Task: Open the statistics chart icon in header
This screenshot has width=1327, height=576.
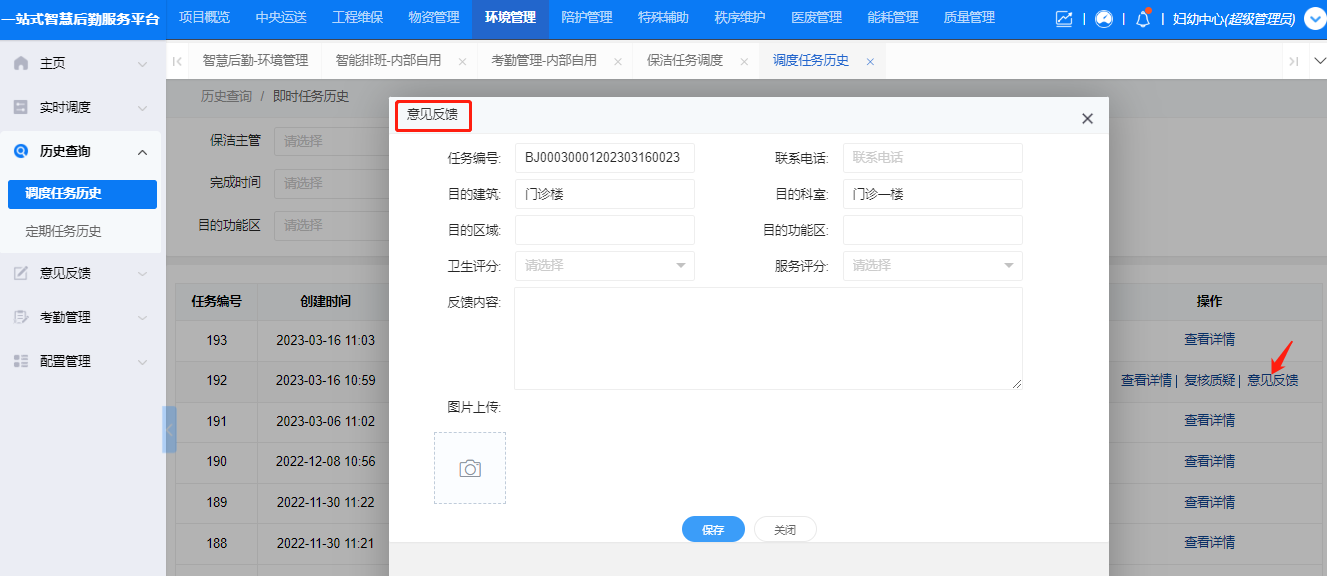Action: coord(1064,19)
